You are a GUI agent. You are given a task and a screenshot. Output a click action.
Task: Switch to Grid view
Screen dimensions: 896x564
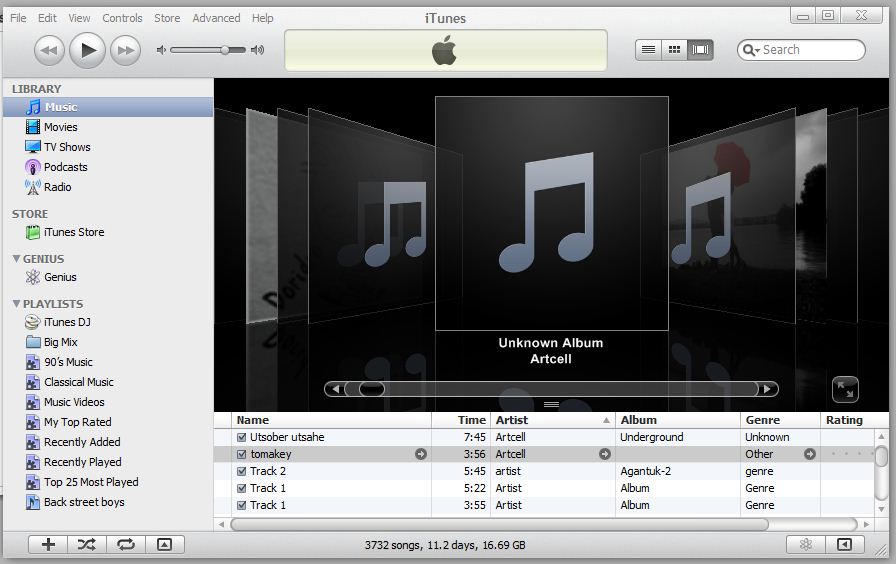tap(675, 49)
